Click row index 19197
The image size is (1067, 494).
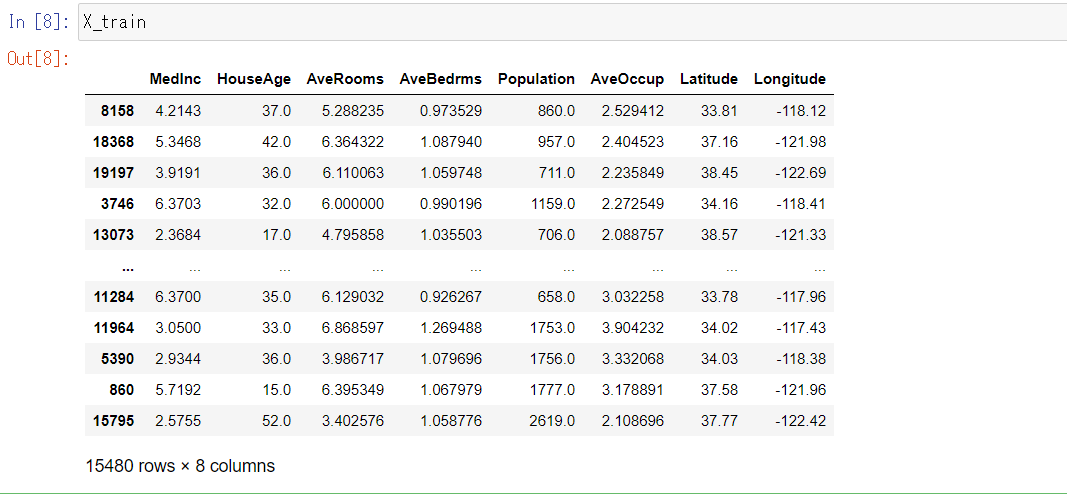tap(115, 173)
